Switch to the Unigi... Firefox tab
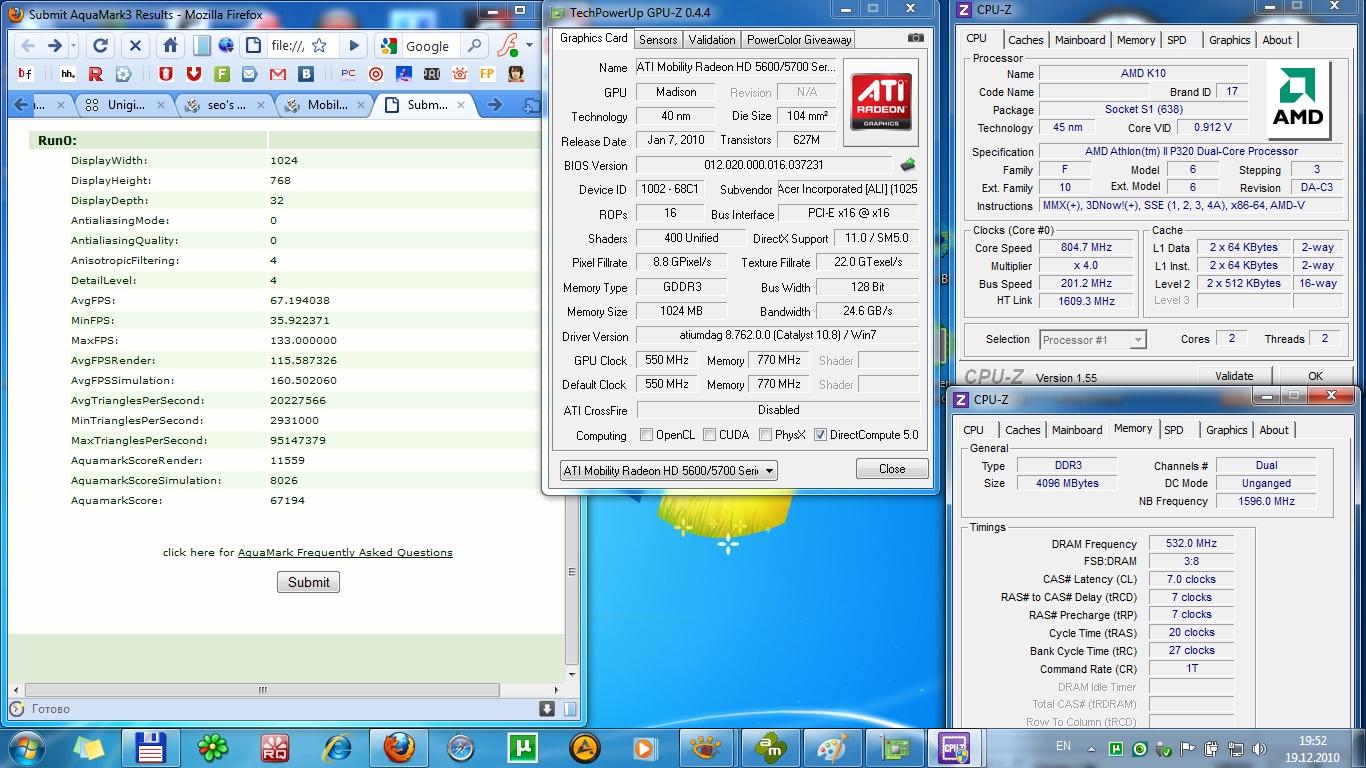 tap(127, 105)
